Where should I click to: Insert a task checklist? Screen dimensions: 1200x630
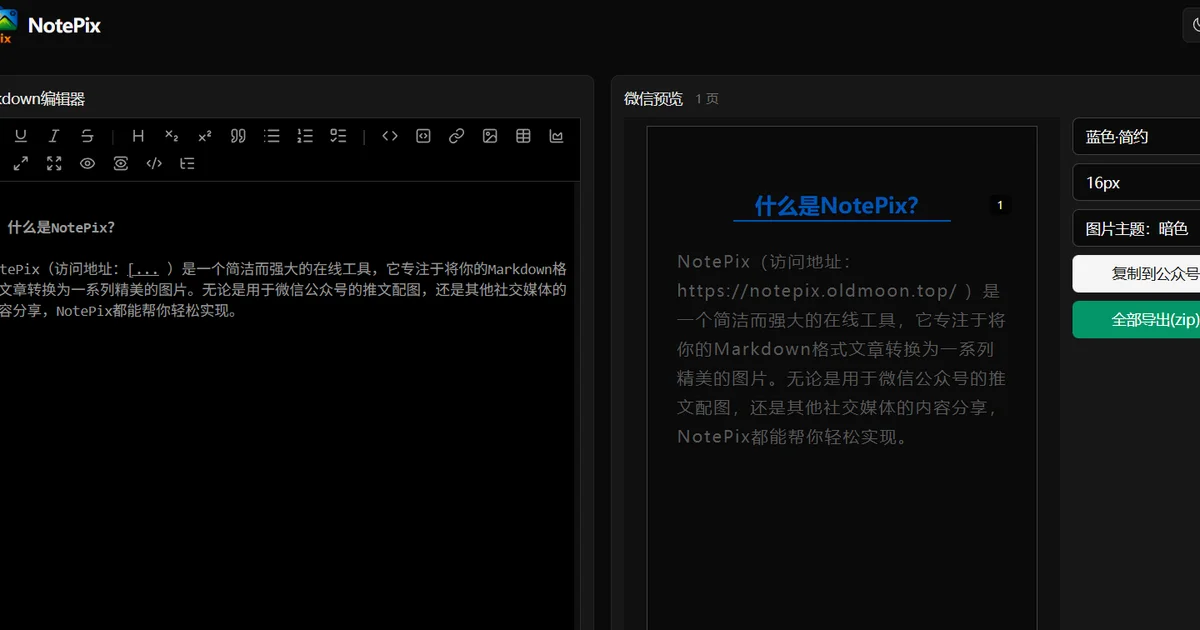coord(338,136)
